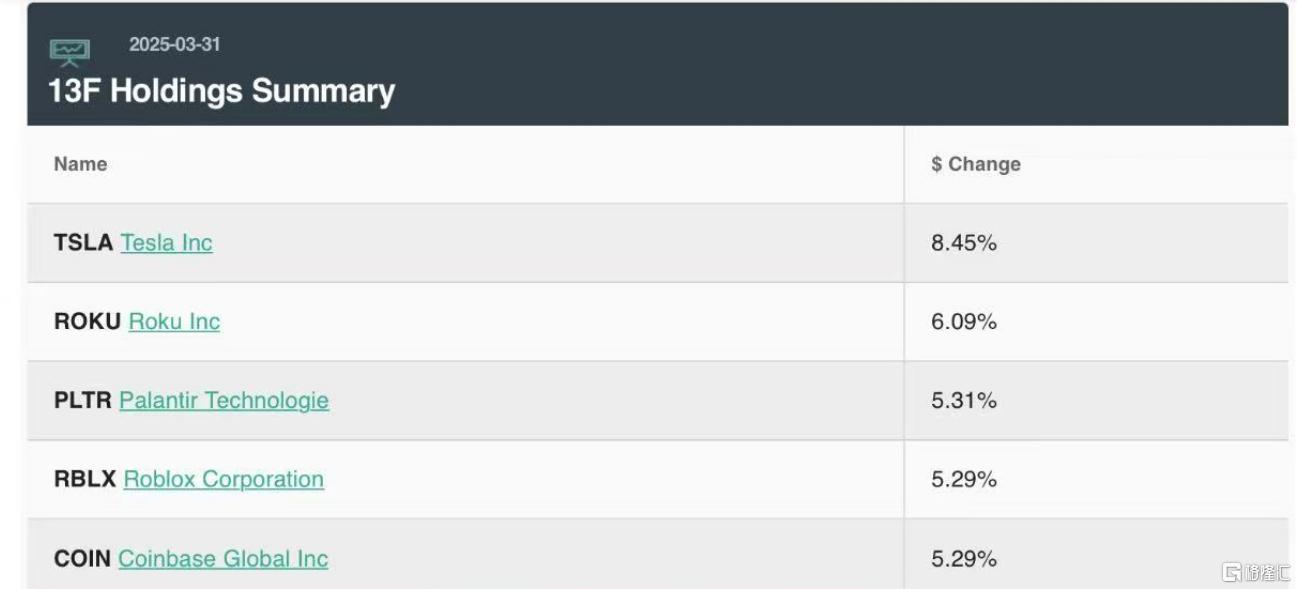Select the TSLA ticker symbol
Screen dimensions: 1297x589
[x=83, y=243]
